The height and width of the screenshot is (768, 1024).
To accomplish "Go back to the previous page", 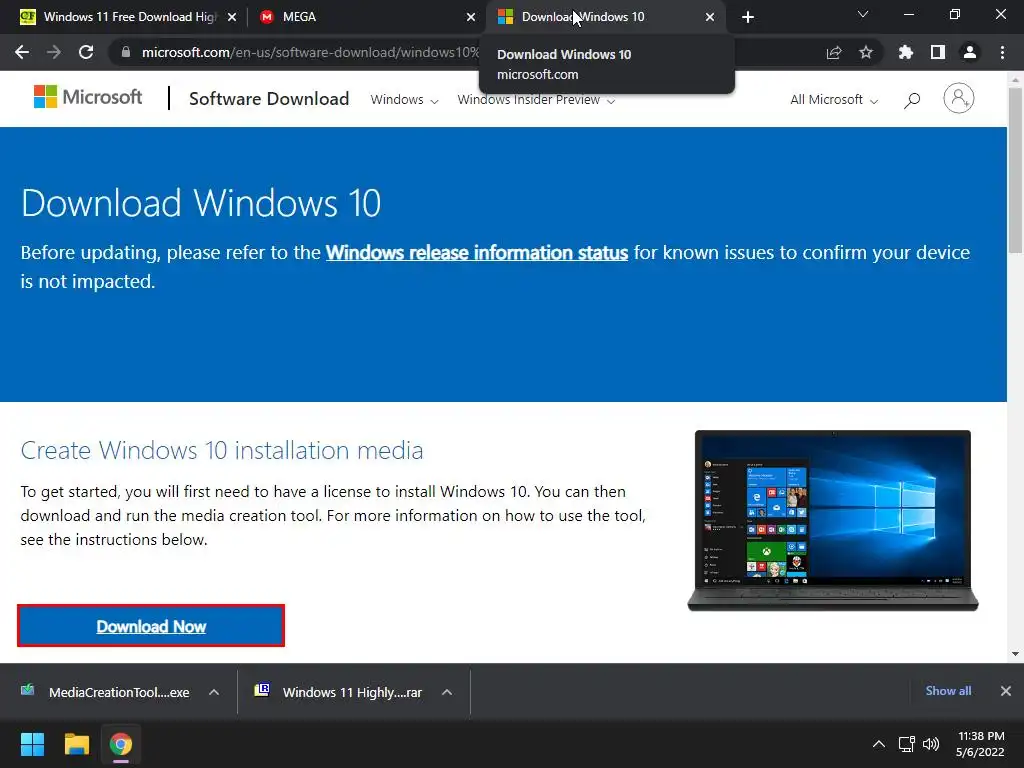I will (x=22, y=52).
